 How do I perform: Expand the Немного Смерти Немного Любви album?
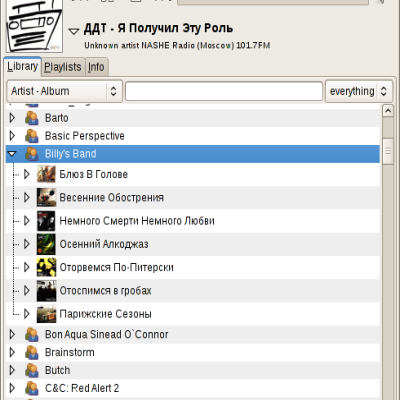27,221
